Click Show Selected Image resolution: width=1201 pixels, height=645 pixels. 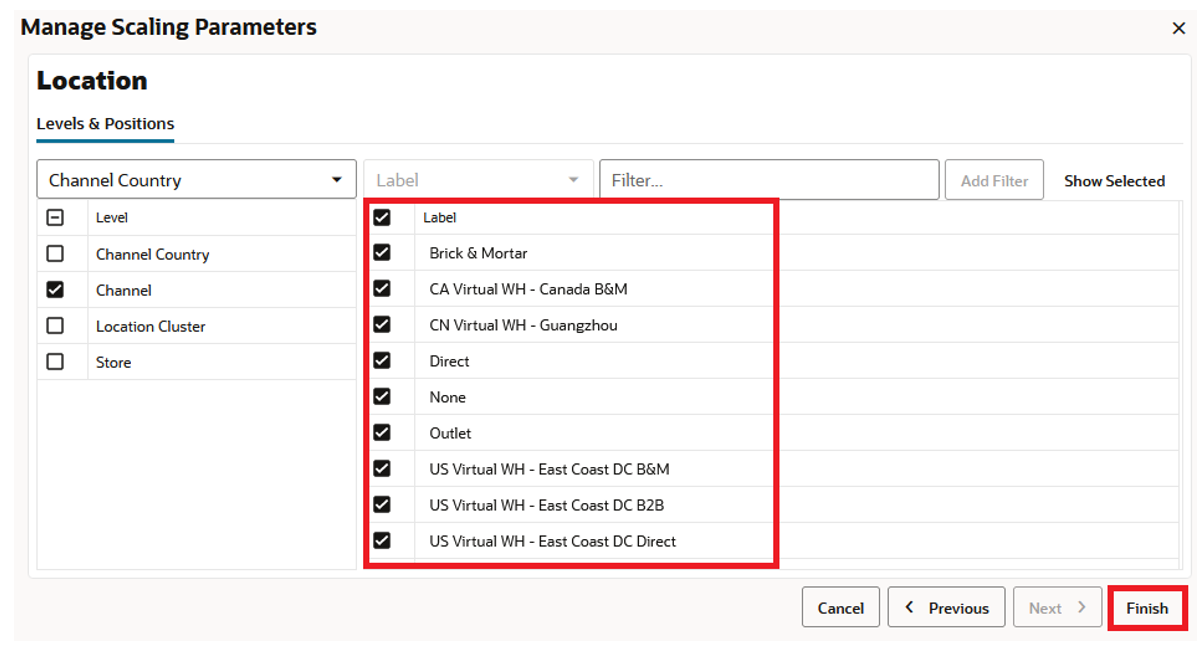pyautogui.click(x=1114, y=180)
